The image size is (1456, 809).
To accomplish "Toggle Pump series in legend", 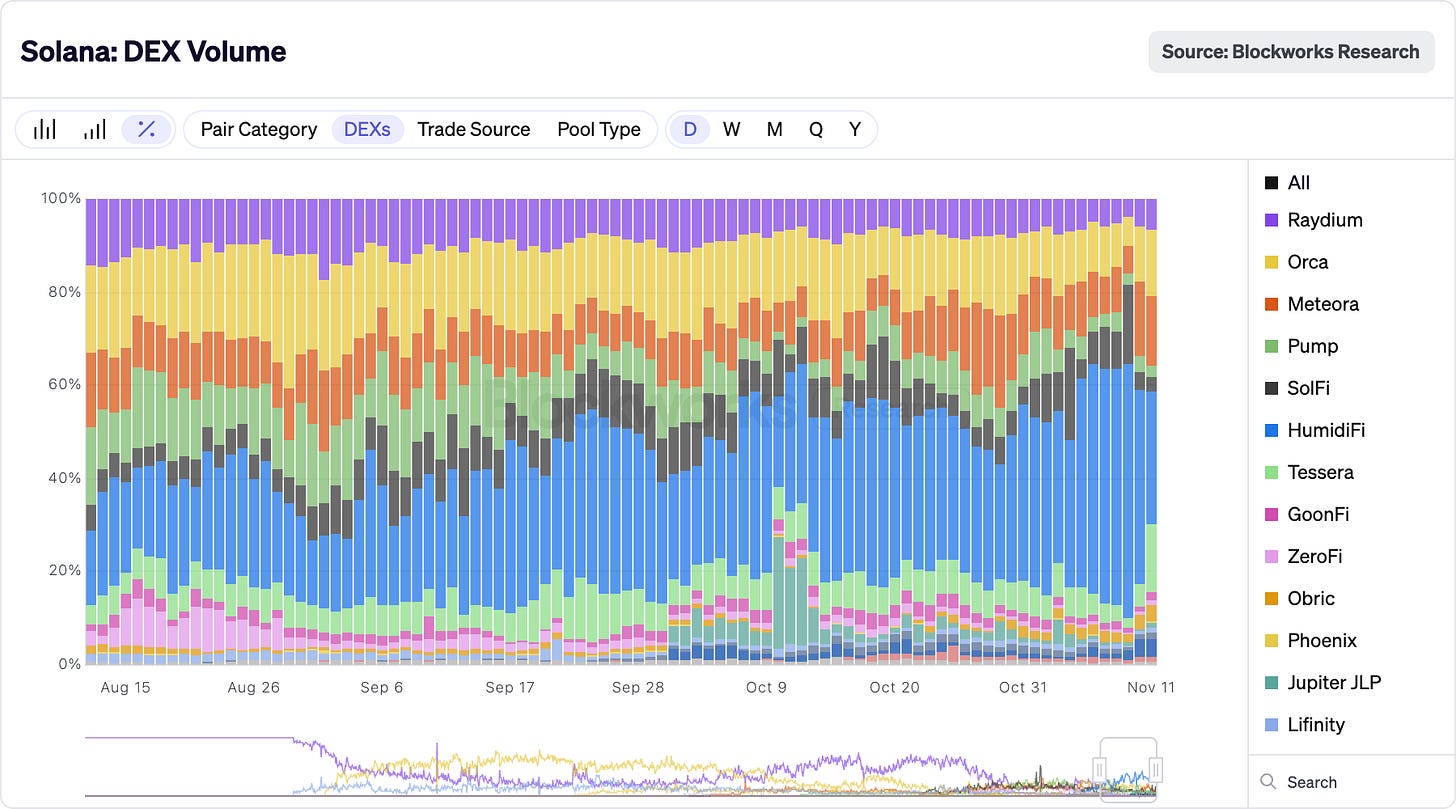I will (x=1301, y=346).
